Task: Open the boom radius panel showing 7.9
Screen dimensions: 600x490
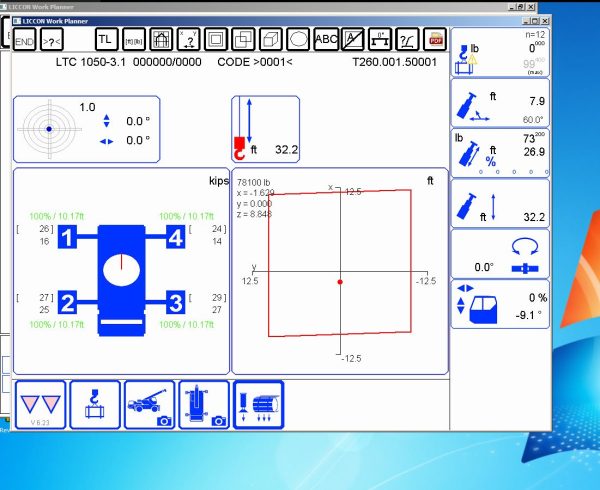Action: [x=500, y=103]
